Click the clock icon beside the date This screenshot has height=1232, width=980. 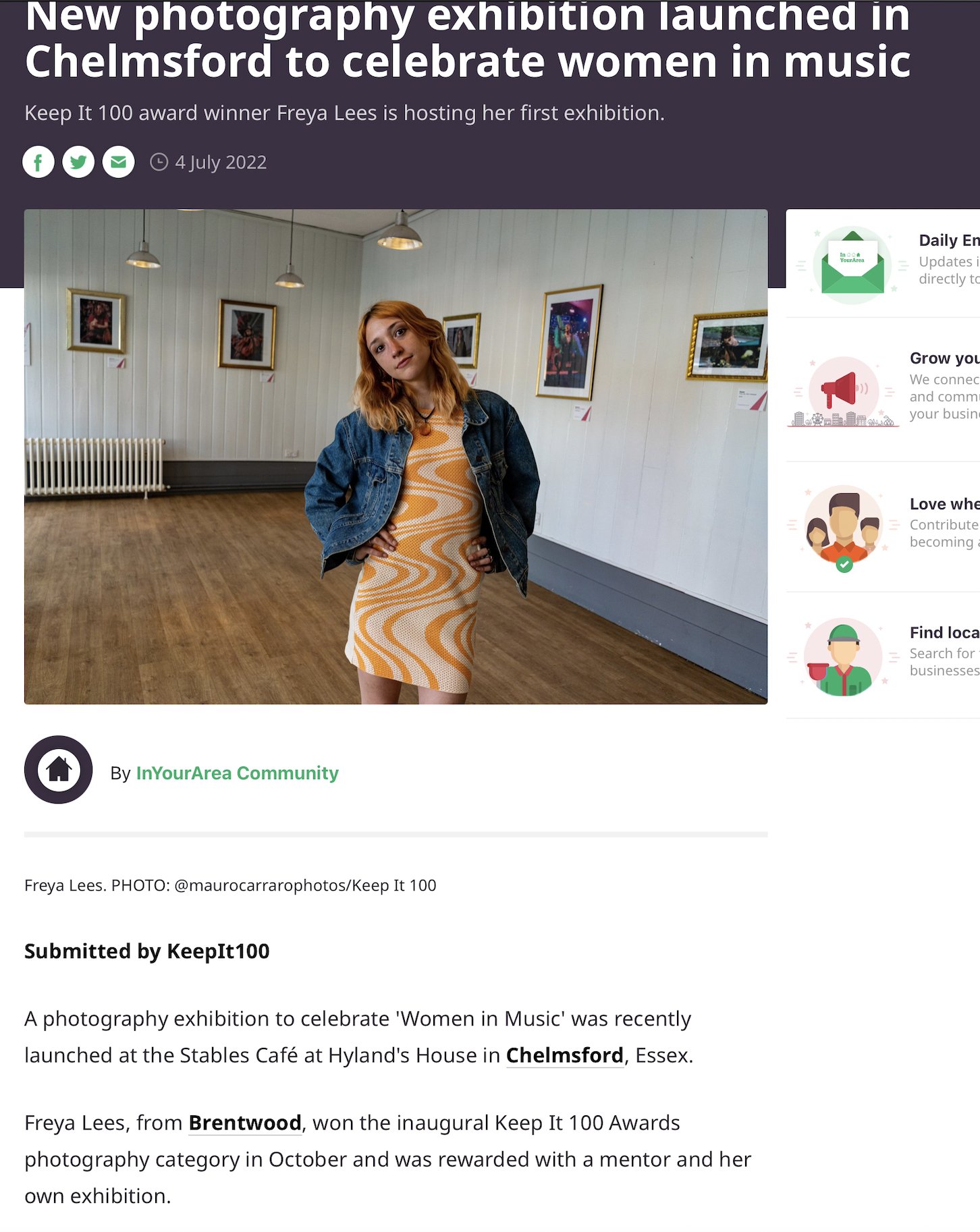(x=159, y=163)
